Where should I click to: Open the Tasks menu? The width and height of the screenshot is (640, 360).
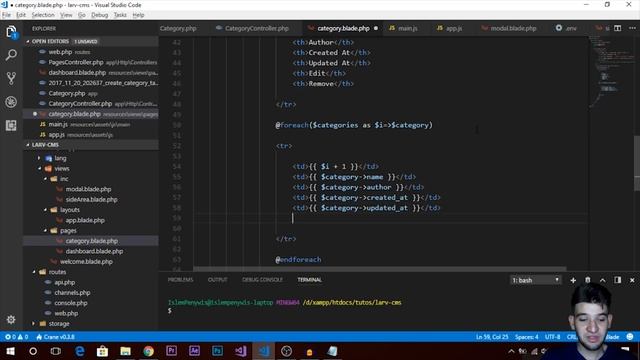[x=120, y=15]
